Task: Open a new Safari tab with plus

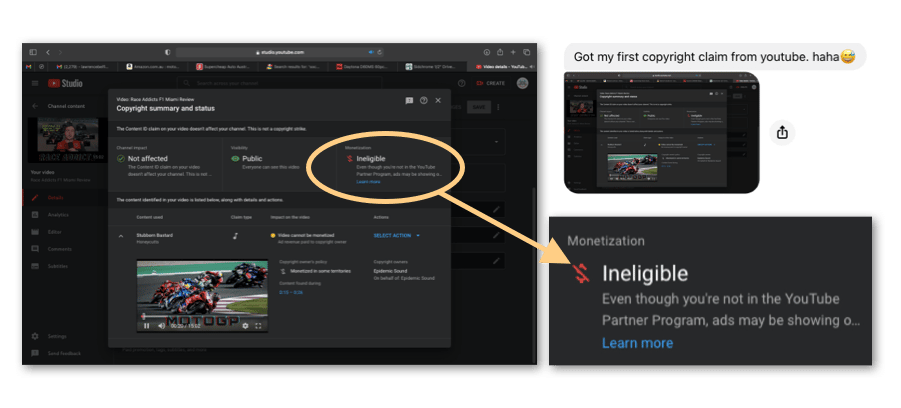Action: 513,52
